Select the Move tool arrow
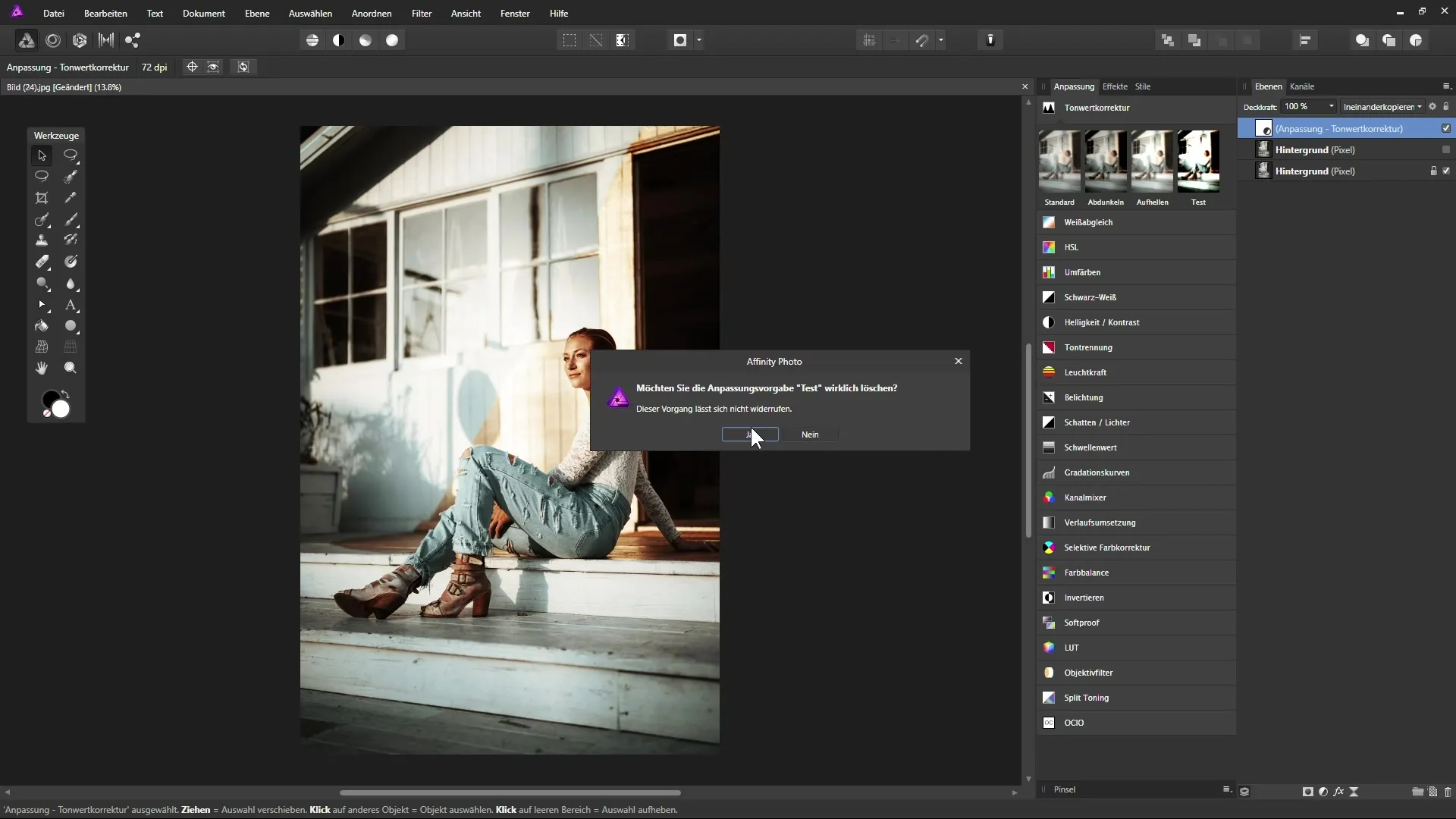Image resolution: width=1456 pixels, height=819 pixels. [42, 155]
